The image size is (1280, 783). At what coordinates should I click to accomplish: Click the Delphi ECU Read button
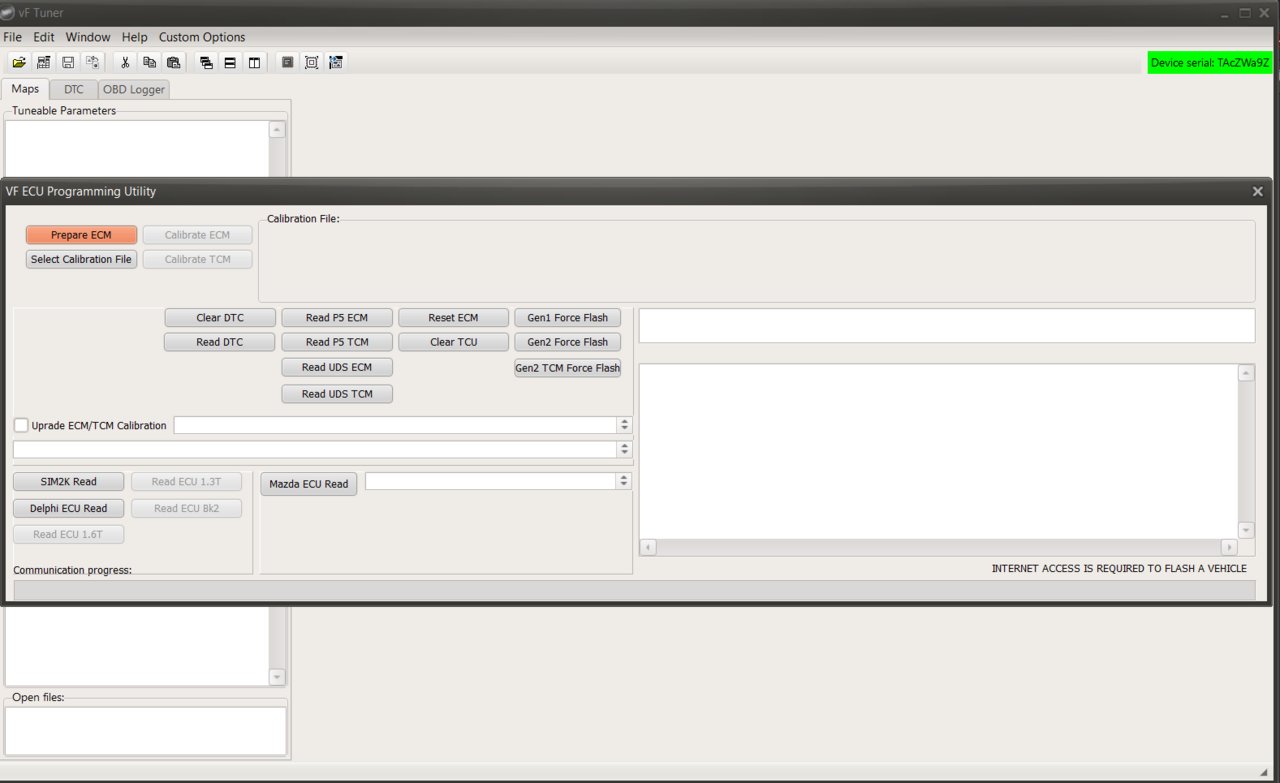click(69, 508)
